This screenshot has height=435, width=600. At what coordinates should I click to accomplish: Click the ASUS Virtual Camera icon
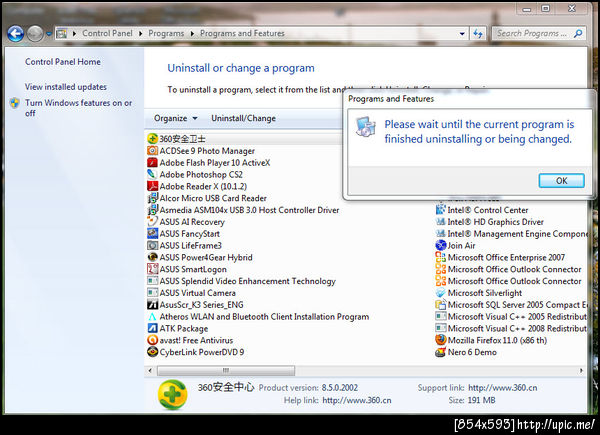[153, 293]
